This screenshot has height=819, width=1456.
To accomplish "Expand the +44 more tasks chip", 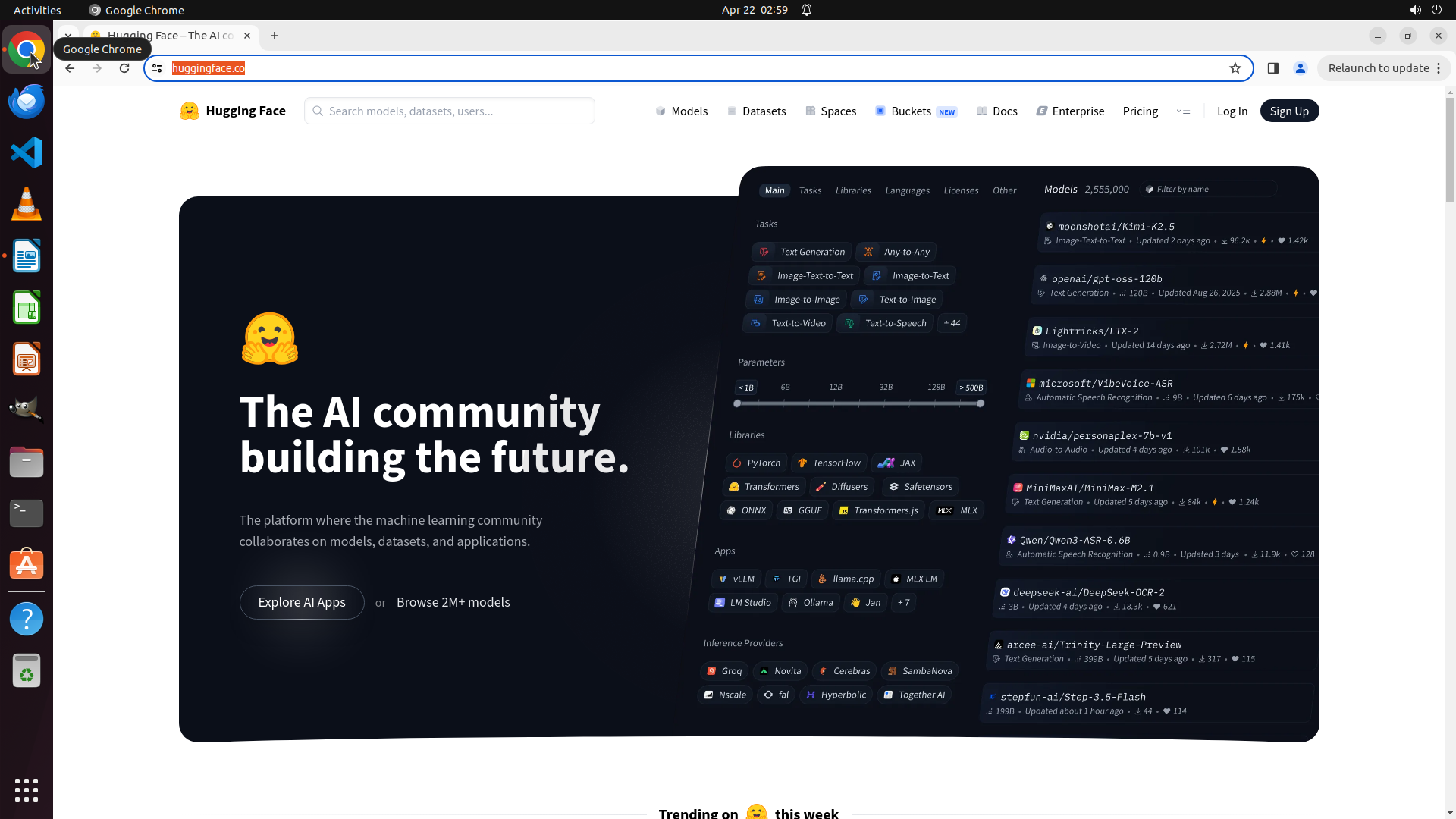I will [951, 323].
